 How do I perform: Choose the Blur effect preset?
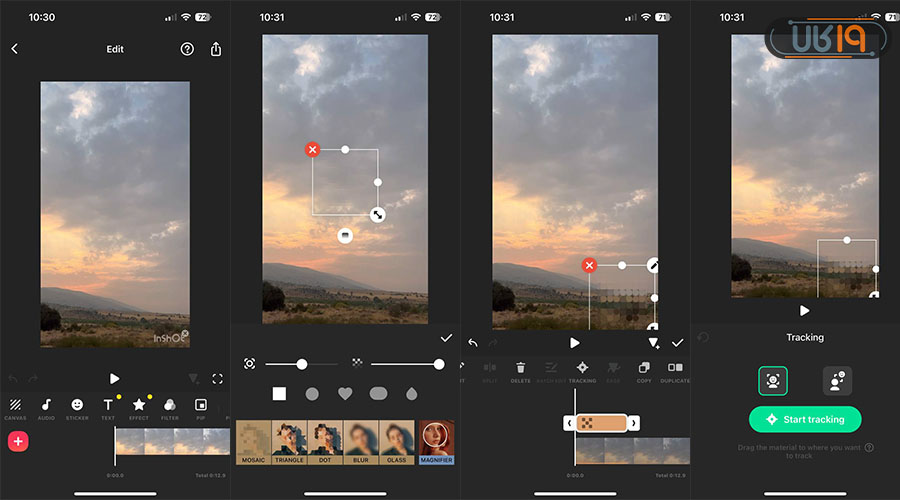362,442
